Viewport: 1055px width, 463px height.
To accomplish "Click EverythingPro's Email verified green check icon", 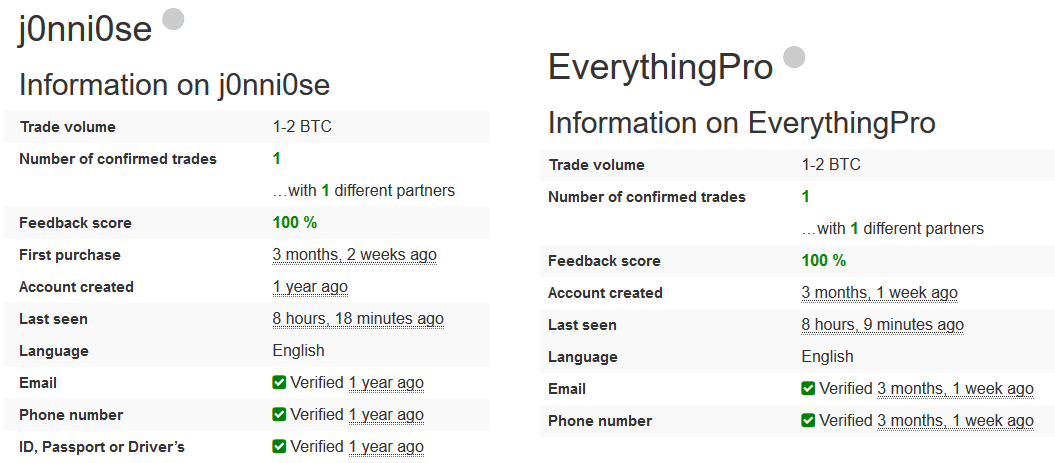I will click(x=808, y=389).
